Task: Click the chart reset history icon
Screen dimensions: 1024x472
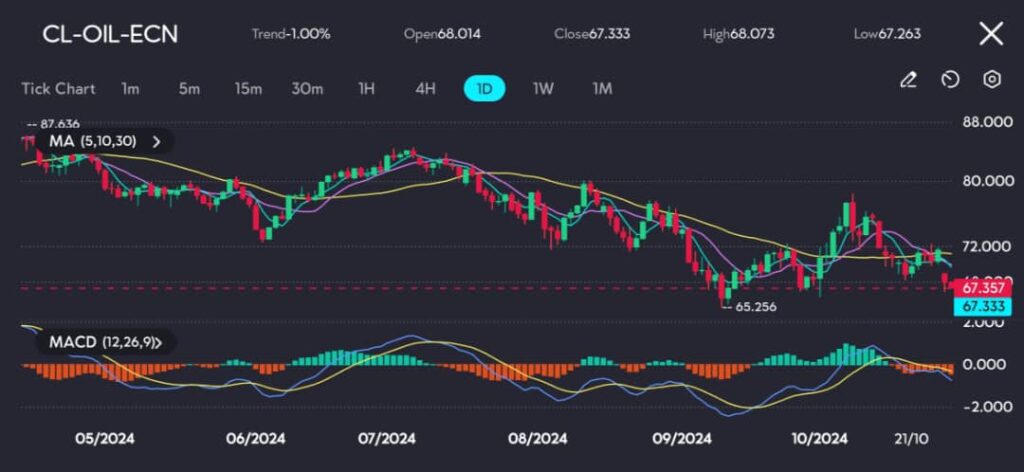Action: coord(950,80)
